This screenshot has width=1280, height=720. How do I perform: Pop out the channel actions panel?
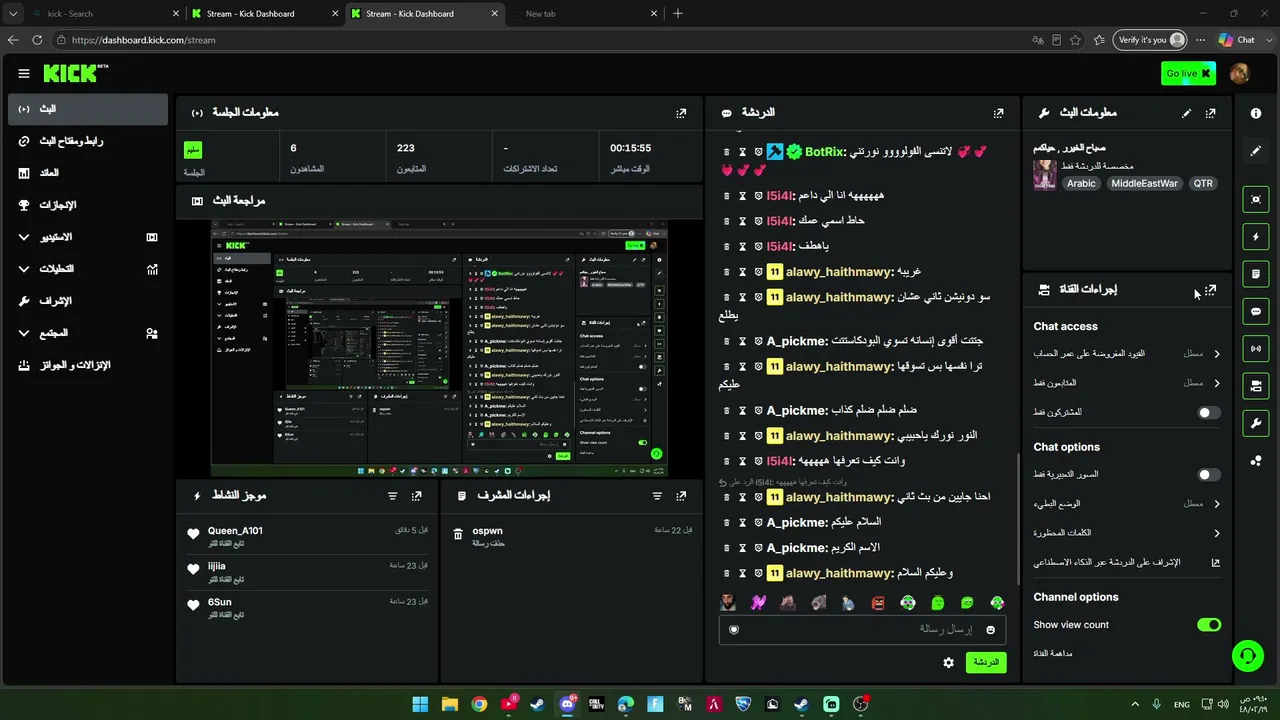click(1210, 289)
